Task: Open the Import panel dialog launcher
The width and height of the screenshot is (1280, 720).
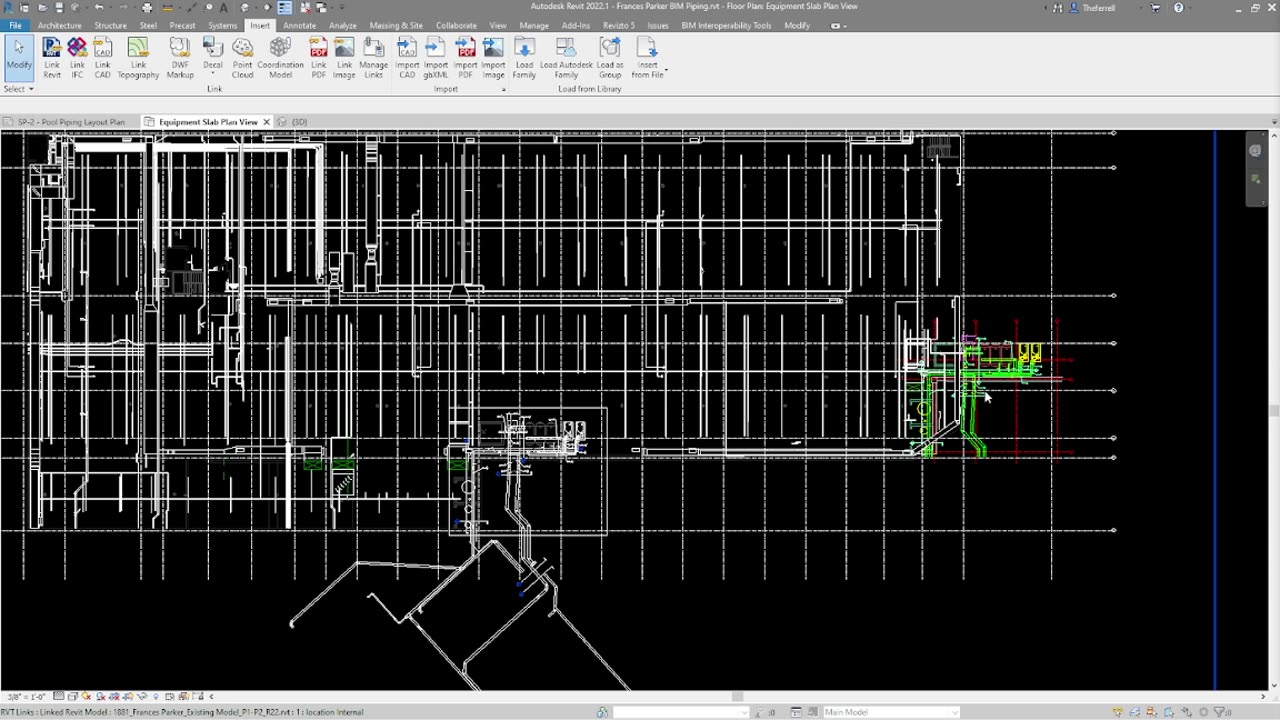Action: click(x=503, y=89)
